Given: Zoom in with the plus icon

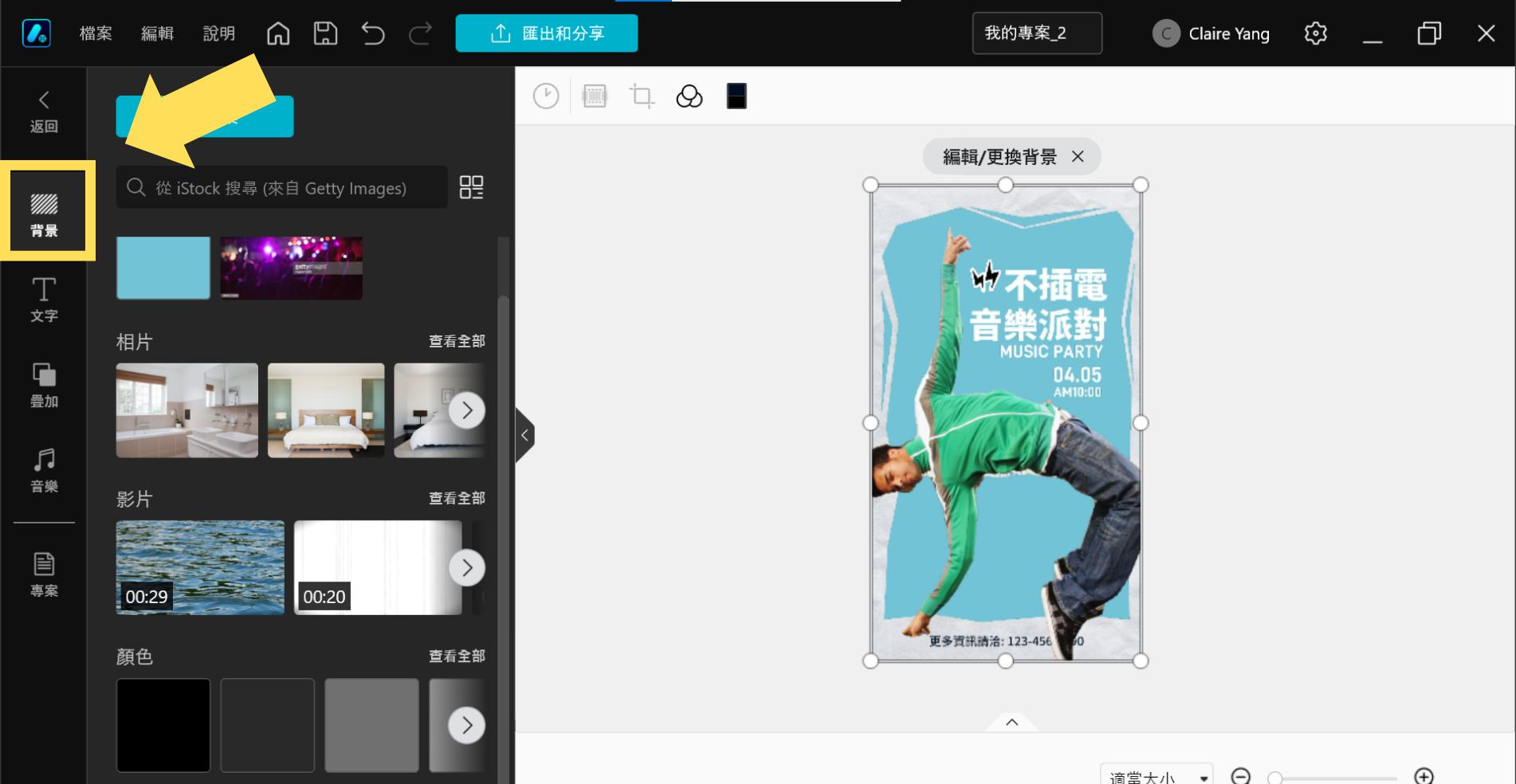Looking at the screenshot, I should [x=1424, y=776].
